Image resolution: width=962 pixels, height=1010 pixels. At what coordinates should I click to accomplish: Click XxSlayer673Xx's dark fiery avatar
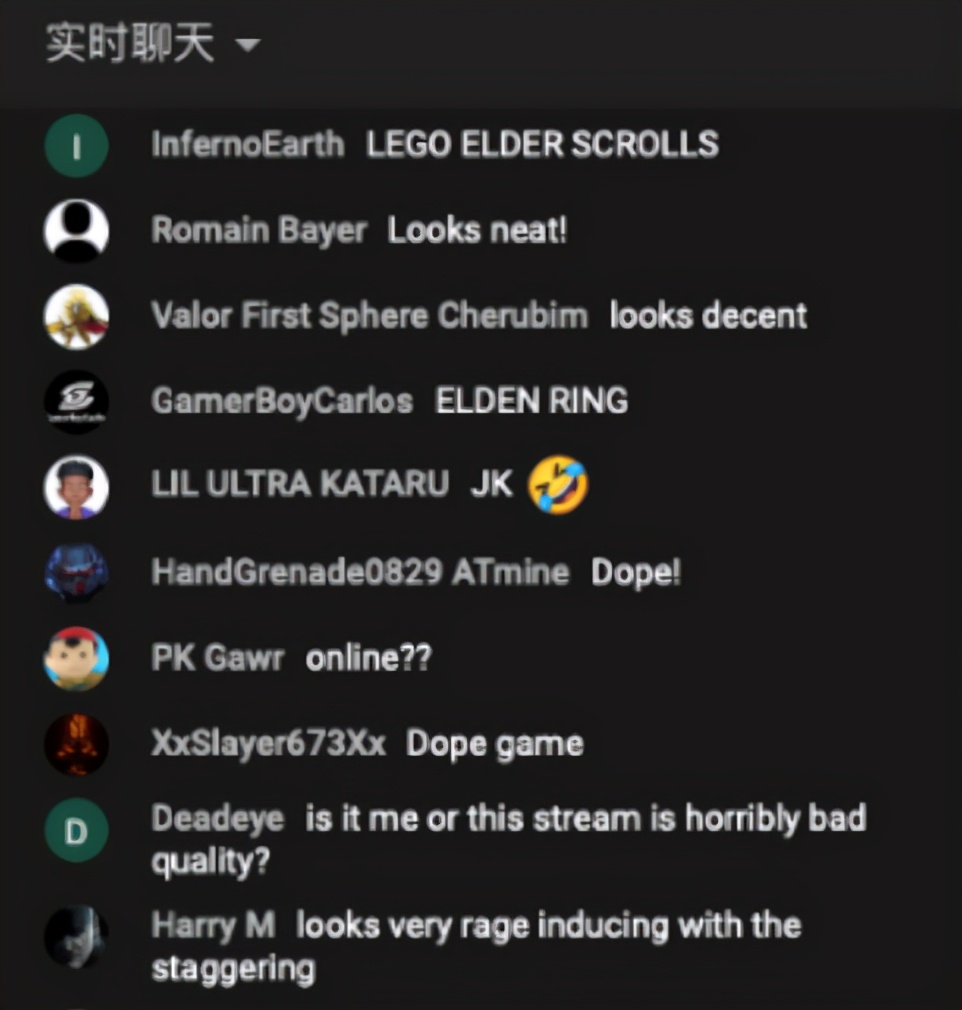click(76, 744)
